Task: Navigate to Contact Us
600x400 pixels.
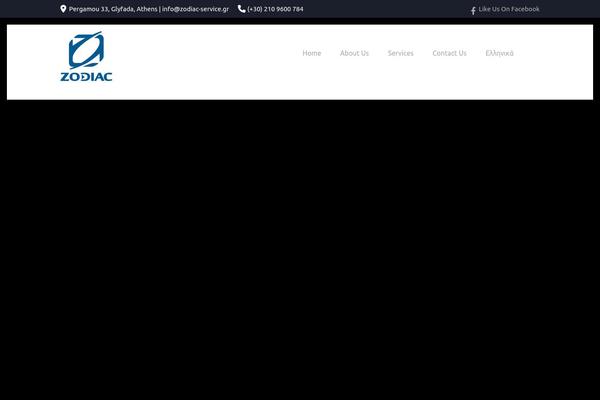Action: coord(449,53)
